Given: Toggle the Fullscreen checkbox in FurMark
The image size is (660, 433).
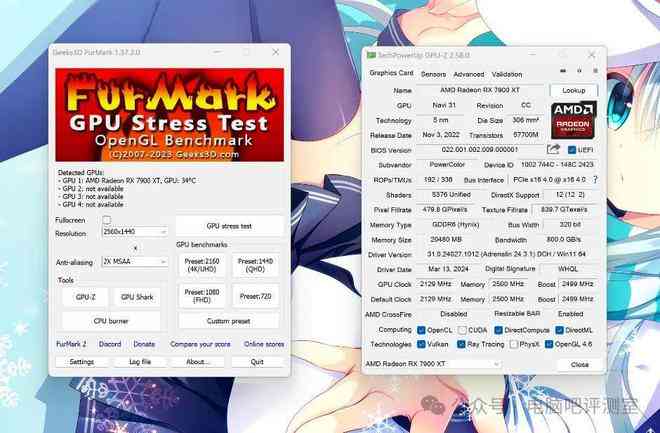Looking at the screenshot, I should 106,220.
